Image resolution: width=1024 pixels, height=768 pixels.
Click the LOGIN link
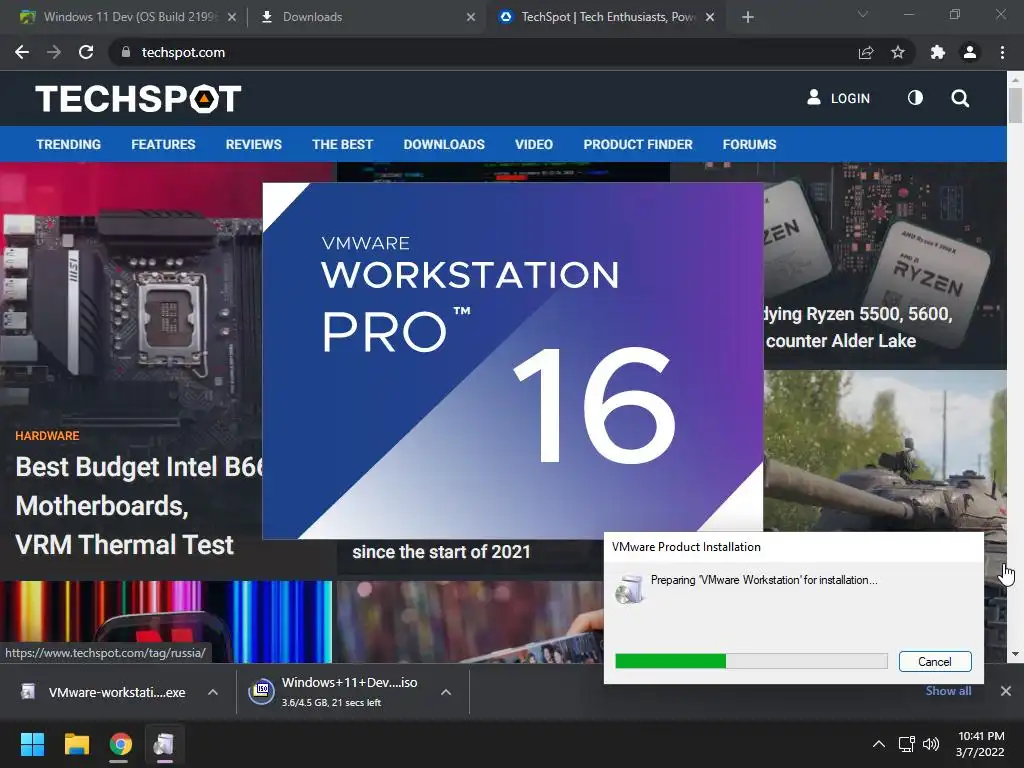pyautogui.click(x=839, y=98)
